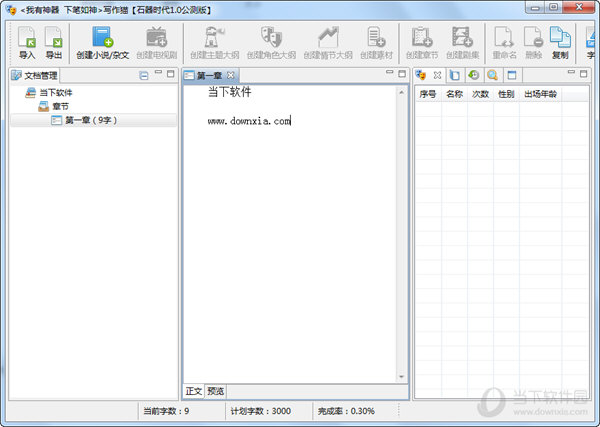Click 完成率：0.30% in status bar
This screenshot has width=600, height=427.
(346, 411)
